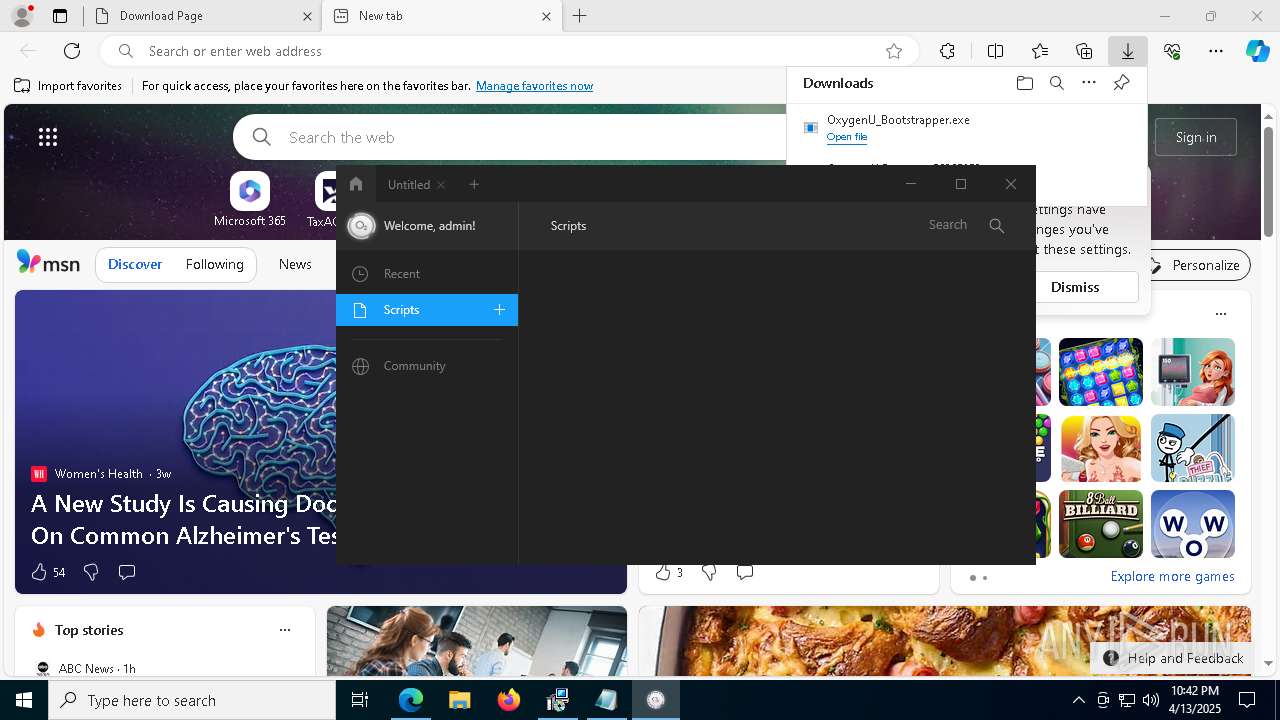1280x720 pixels.
Task: Select the Discover feed tab
Action: pyautogui.click(x=135, y=265)
